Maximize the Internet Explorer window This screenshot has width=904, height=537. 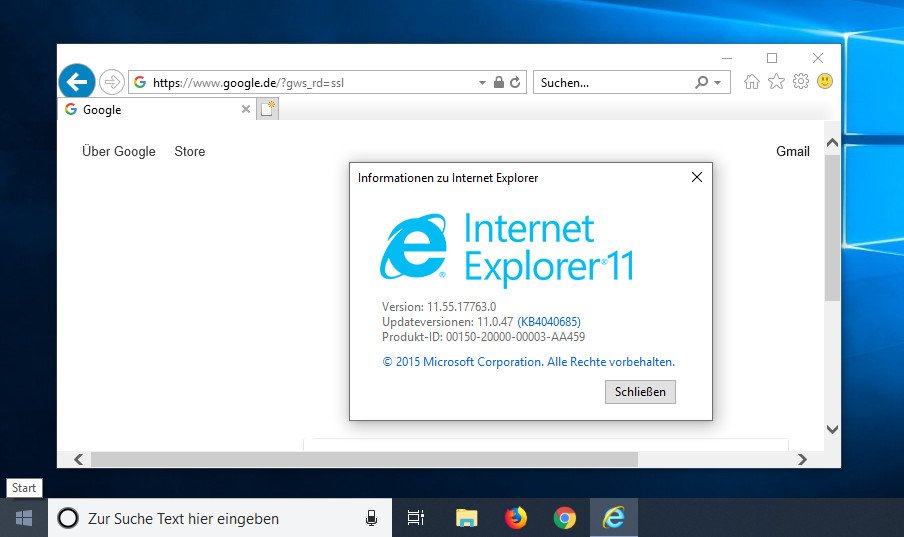click(772, 58)
